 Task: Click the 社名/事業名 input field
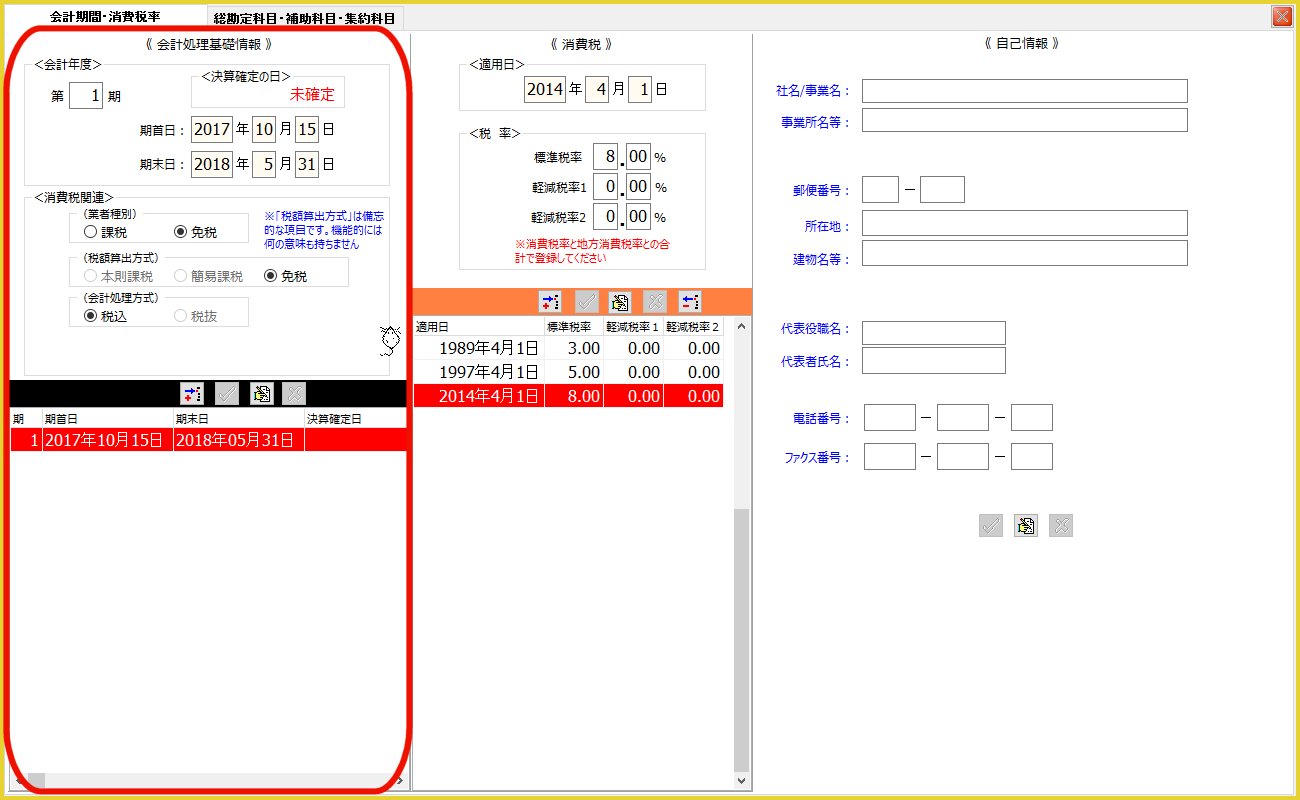coord(1024,91)
